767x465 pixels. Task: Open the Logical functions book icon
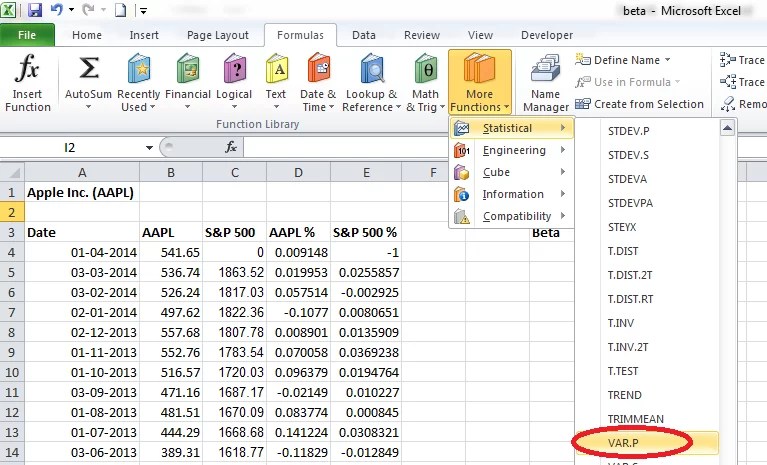[x=235, y=69]
